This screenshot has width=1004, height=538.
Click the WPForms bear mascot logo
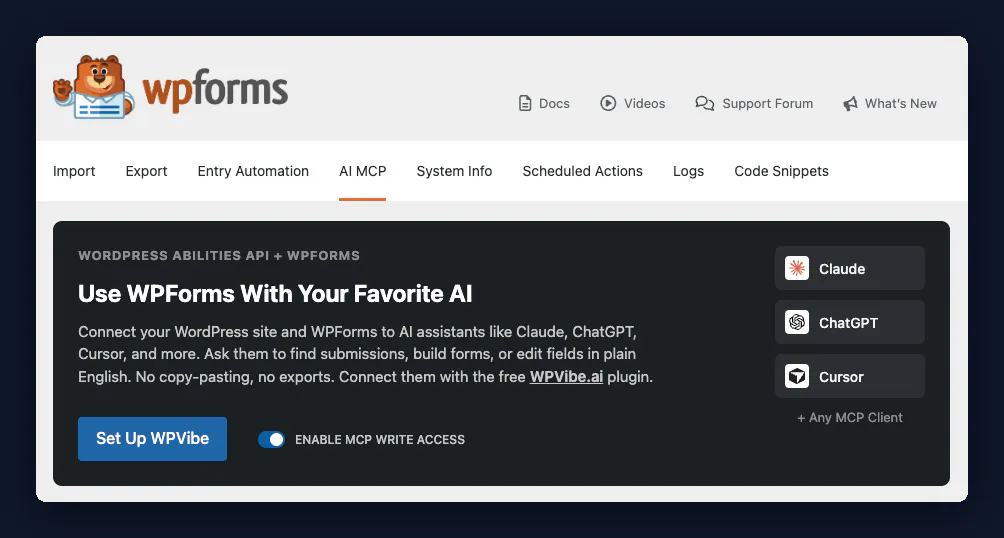pyautogui.click(x=93, y=87)
